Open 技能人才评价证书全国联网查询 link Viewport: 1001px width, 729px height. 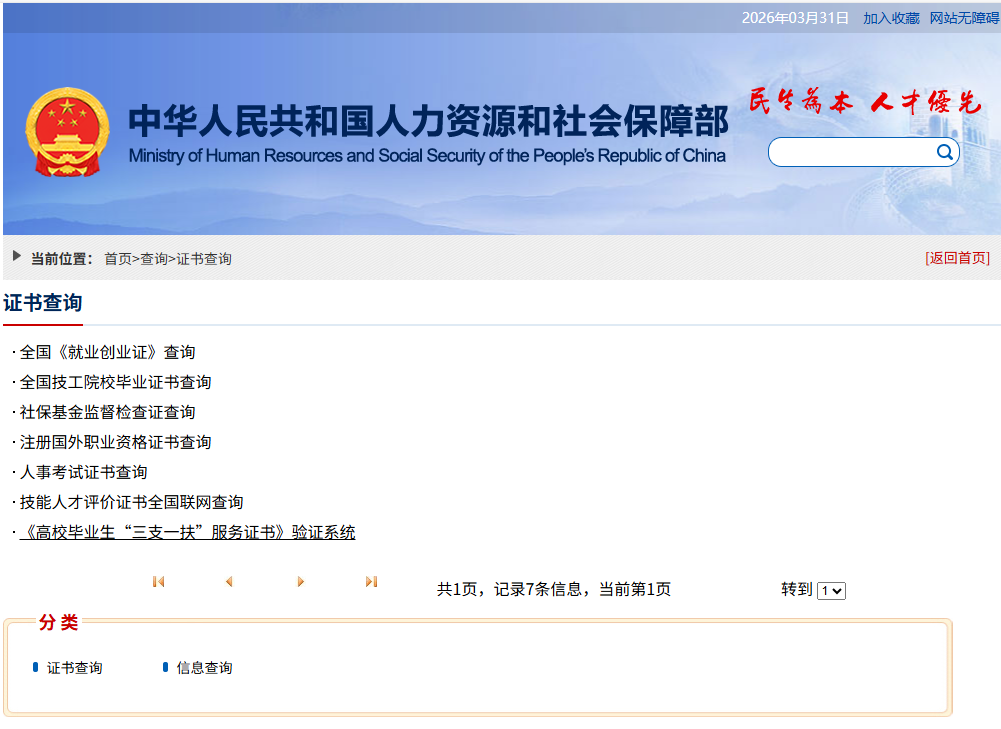[131, 502]
